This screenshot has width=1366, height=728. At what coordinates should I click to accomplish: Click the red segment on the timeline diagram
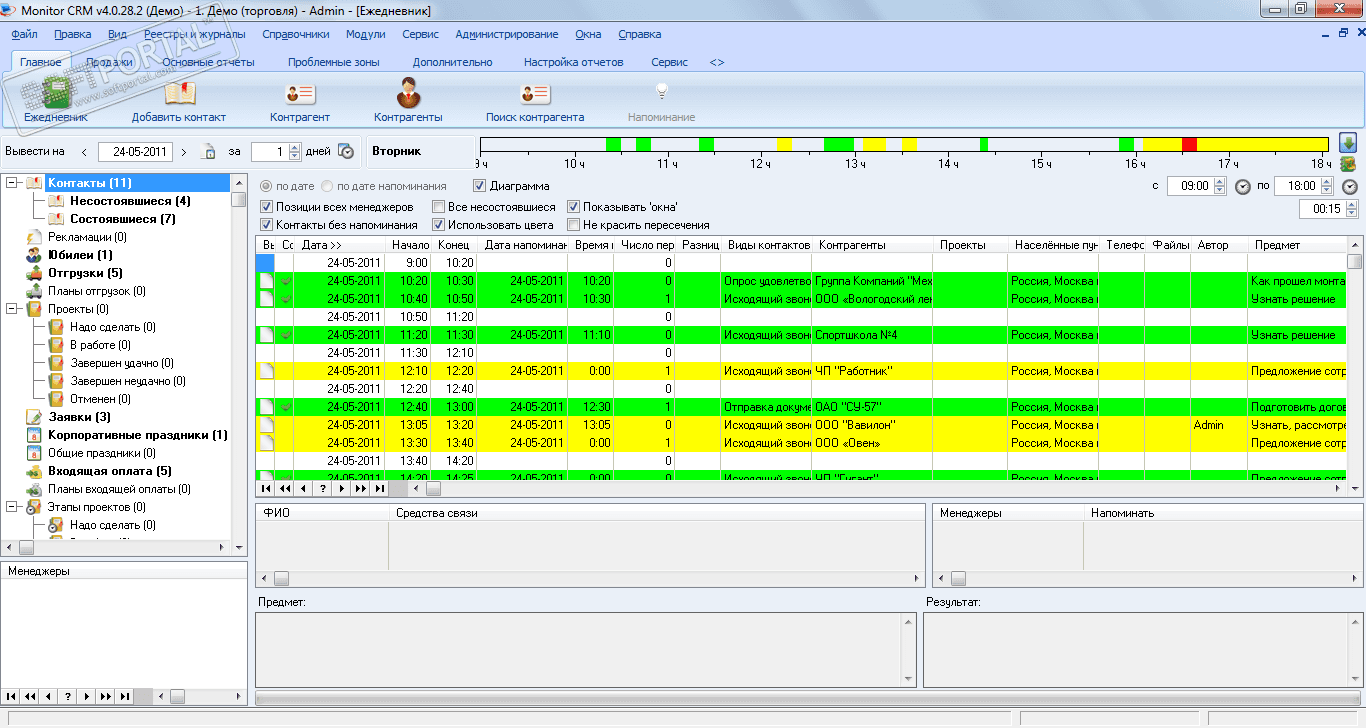click(1189, 145)
